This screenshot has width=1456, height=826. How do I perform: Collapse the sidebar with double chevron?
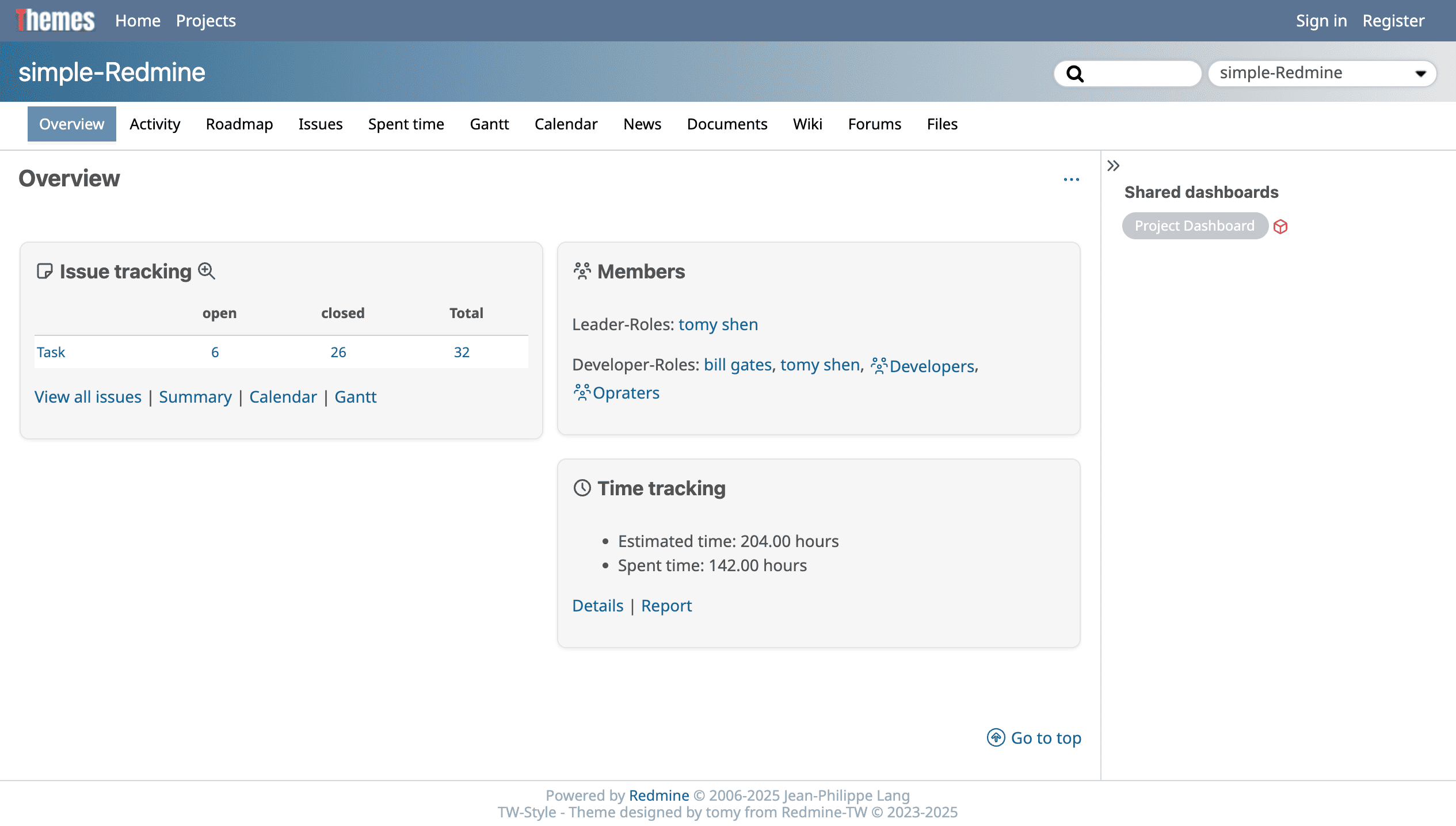pyautogui.click(x=1114, y=166)
